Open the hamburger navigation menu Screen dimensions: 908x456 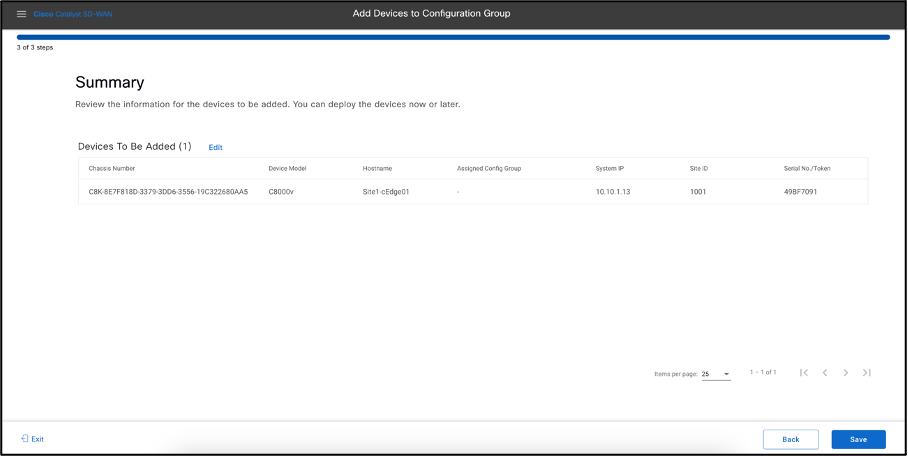coord(21,14)
